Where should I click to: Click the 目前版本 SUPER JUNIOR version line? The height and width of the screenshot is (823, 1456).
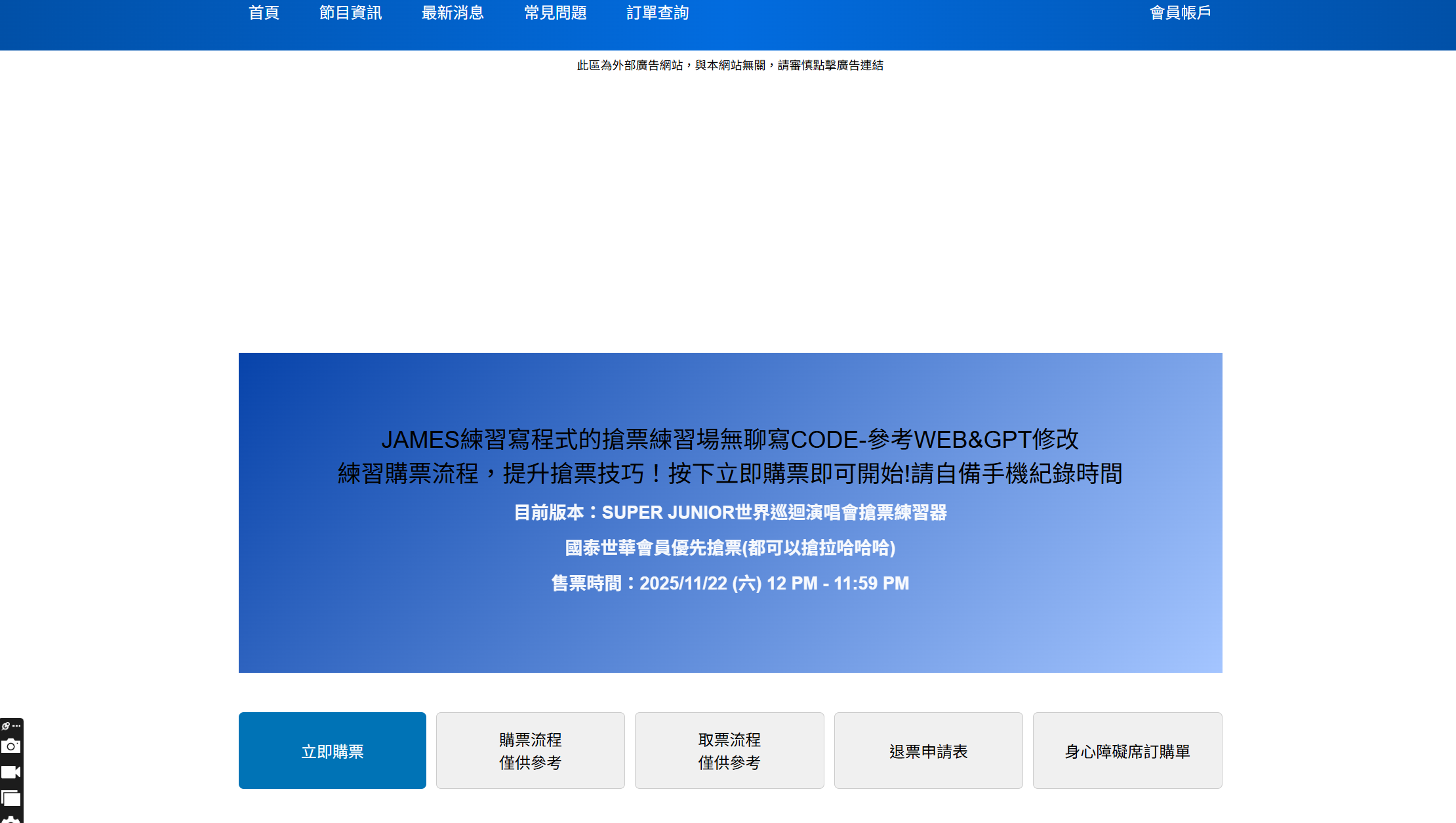point(729,512)
